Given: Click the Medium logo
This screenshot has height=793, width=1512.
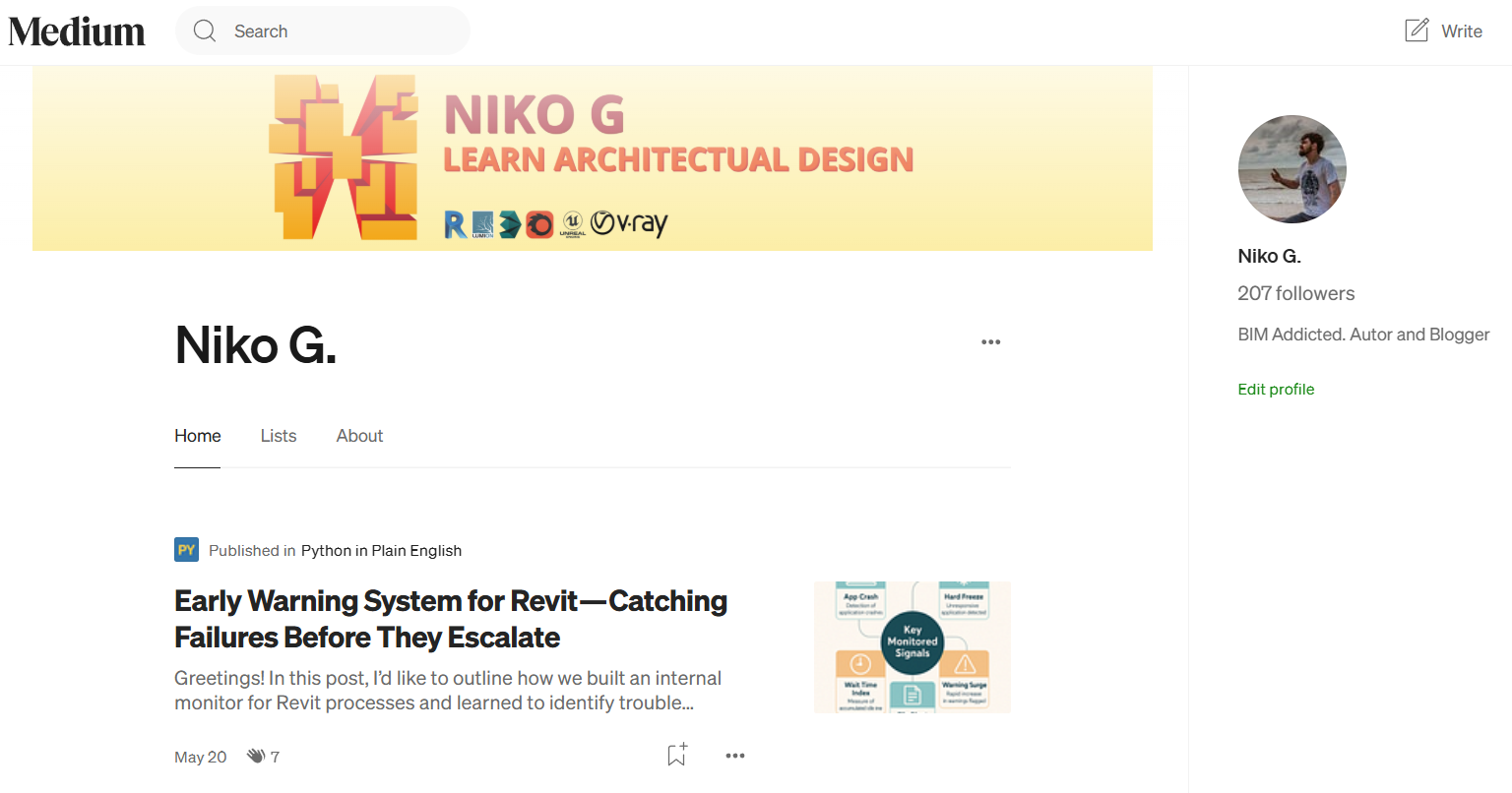Looking at the screenshot, I should point(77,31).
